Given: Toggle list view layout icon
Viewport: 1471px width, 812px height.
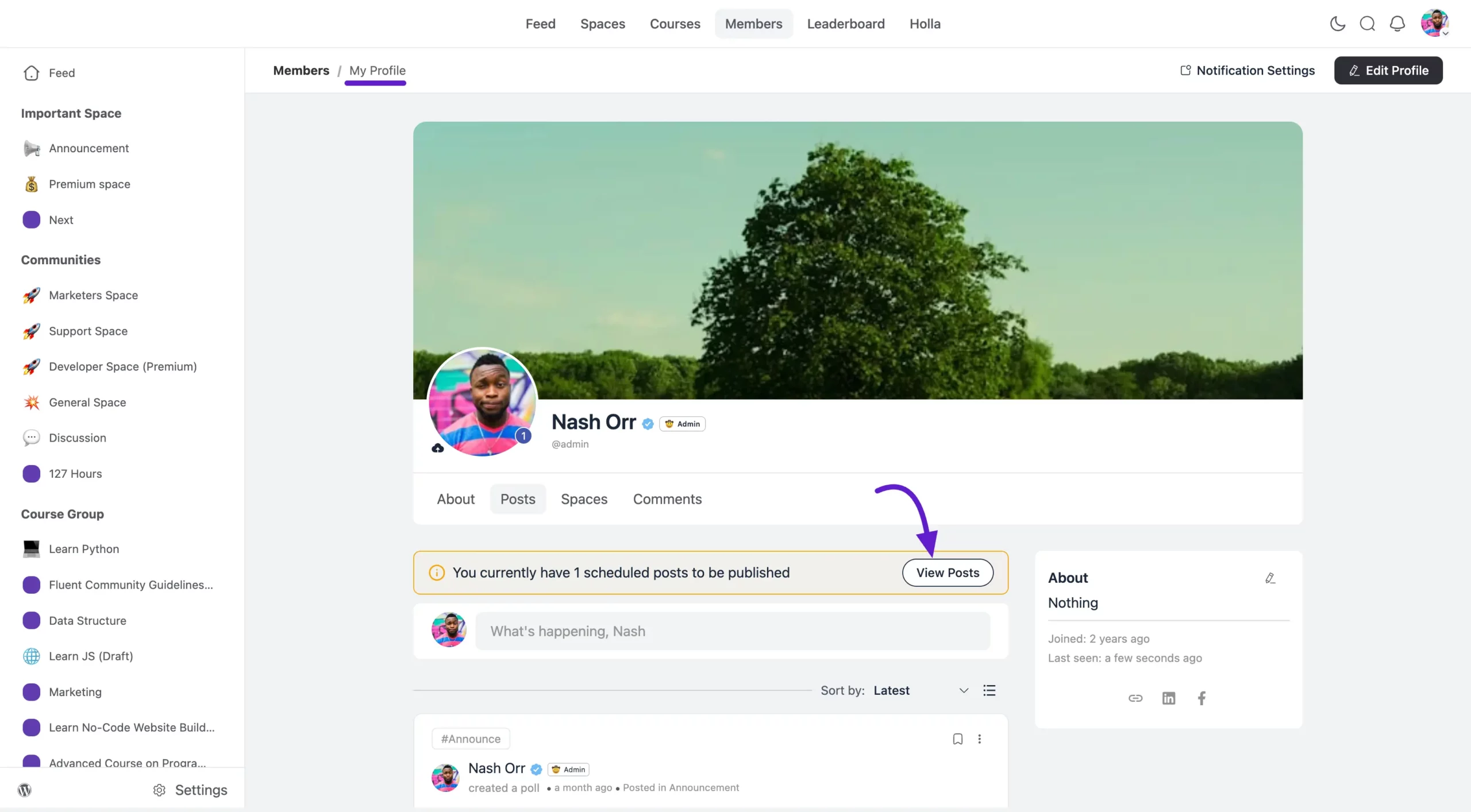Looking at the screenshot, I should point(989,690).
